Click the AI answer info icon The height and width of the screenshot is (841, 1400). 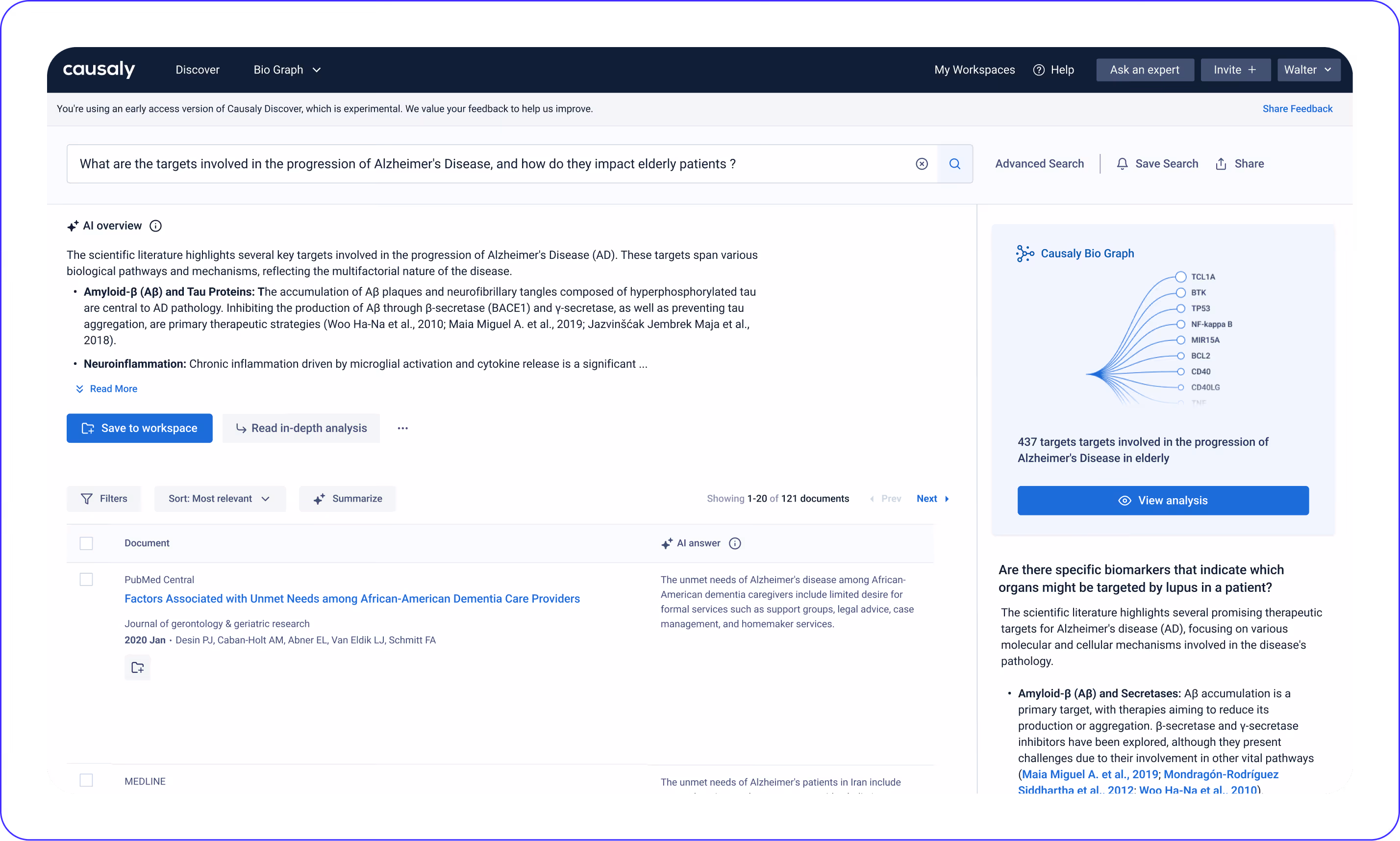(x=734, y=543)
